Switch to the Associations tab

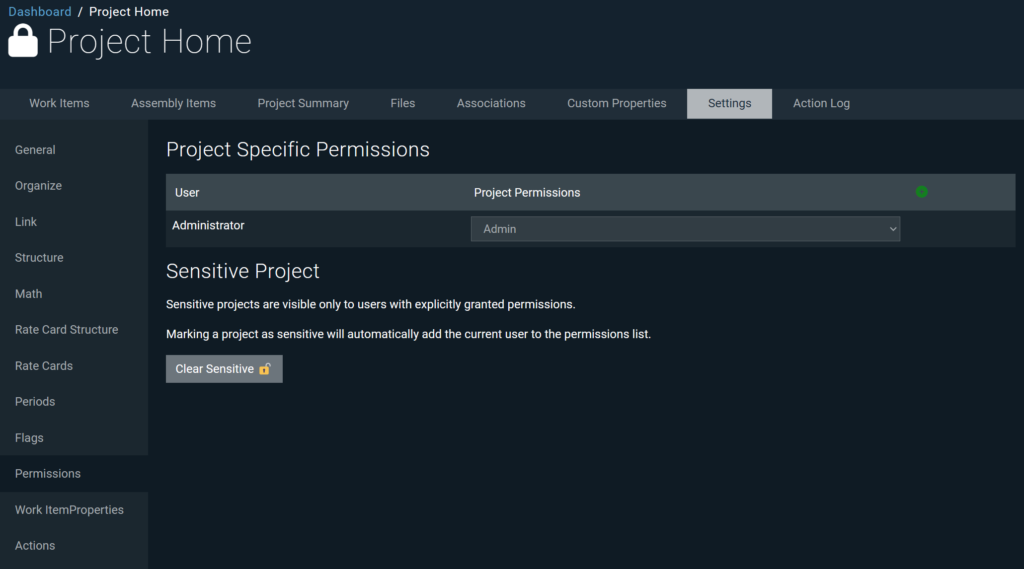click(491, 103)
